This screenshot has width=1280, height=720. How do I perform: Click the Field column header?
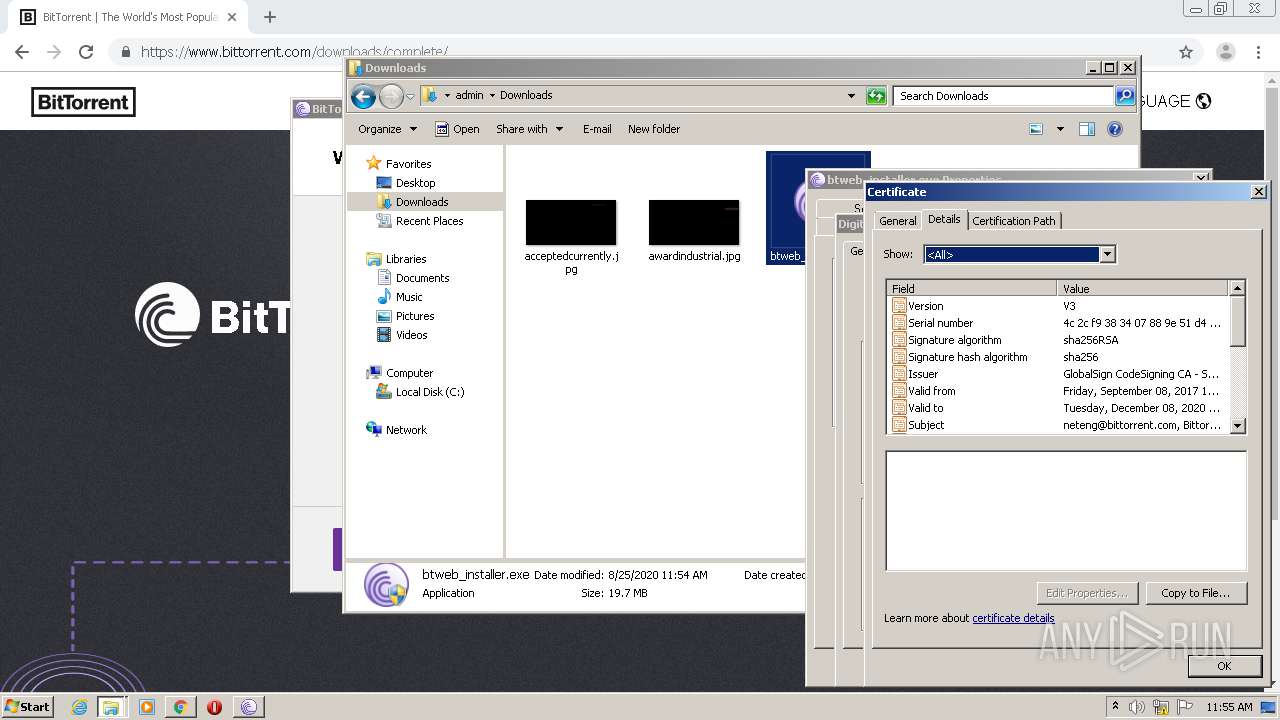pyautogui.click(x=972, y=288)
